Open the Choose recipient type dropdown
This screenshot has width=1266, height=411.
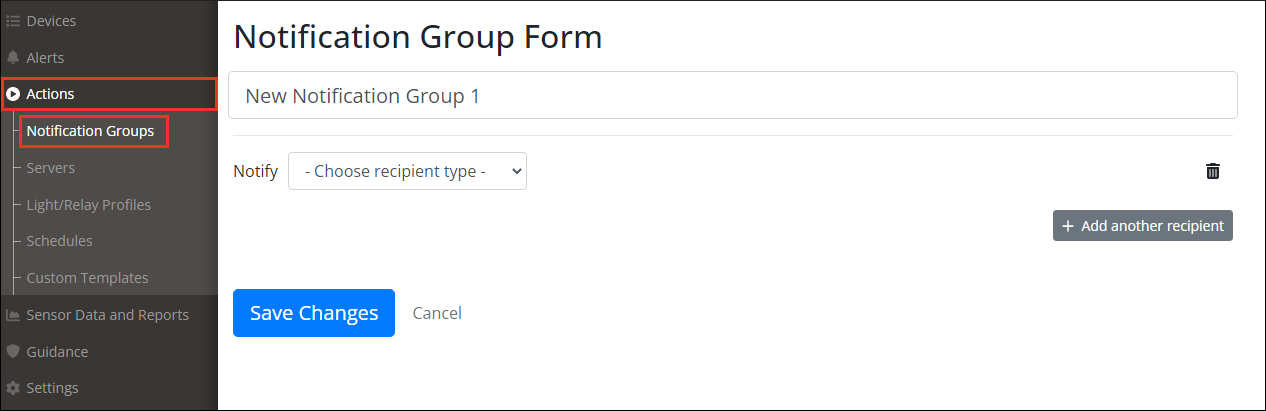[407, 171]
